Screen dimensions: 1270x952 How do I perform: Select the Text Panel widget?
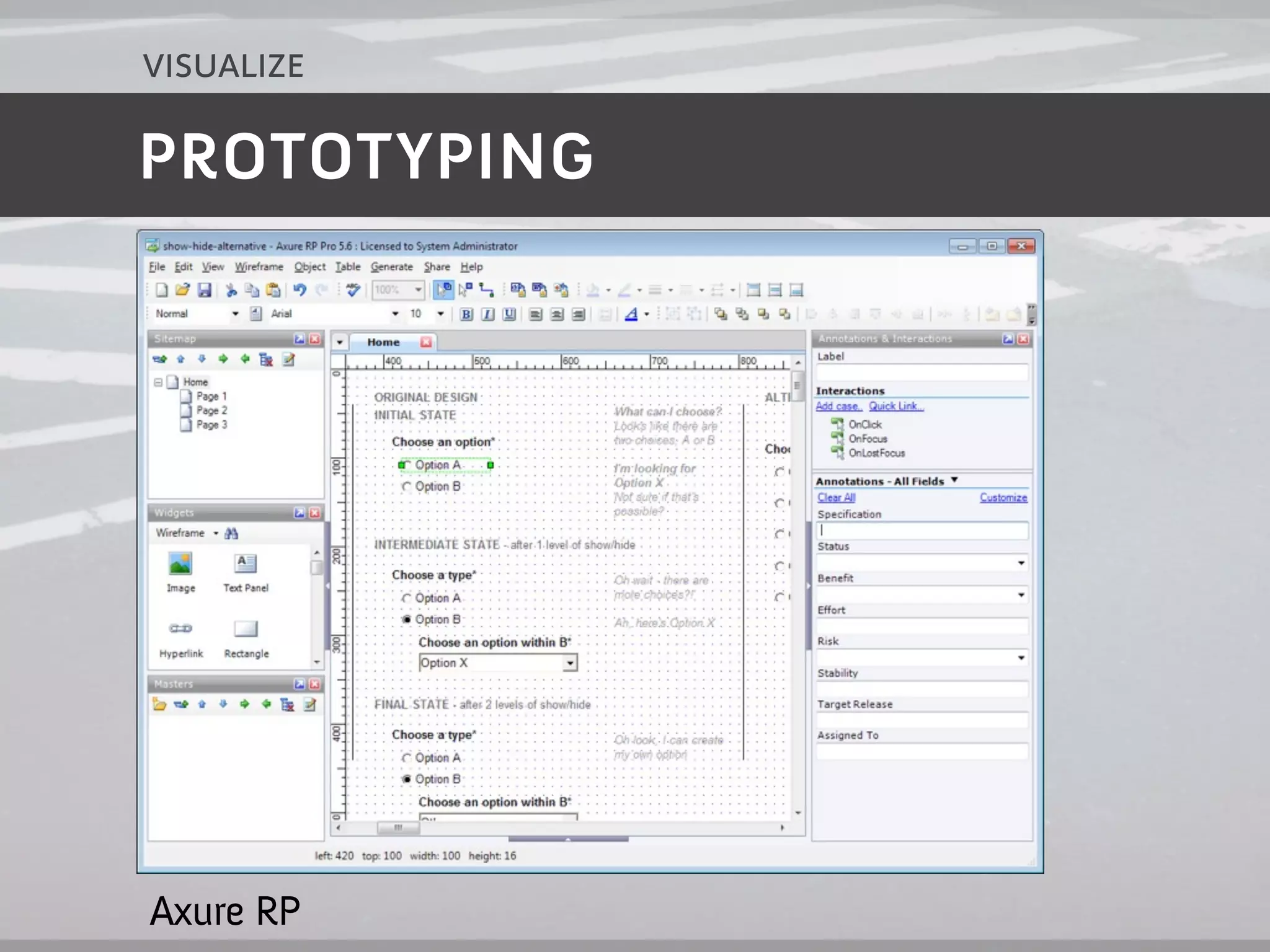pyautogui.click(x=246, y=571)
